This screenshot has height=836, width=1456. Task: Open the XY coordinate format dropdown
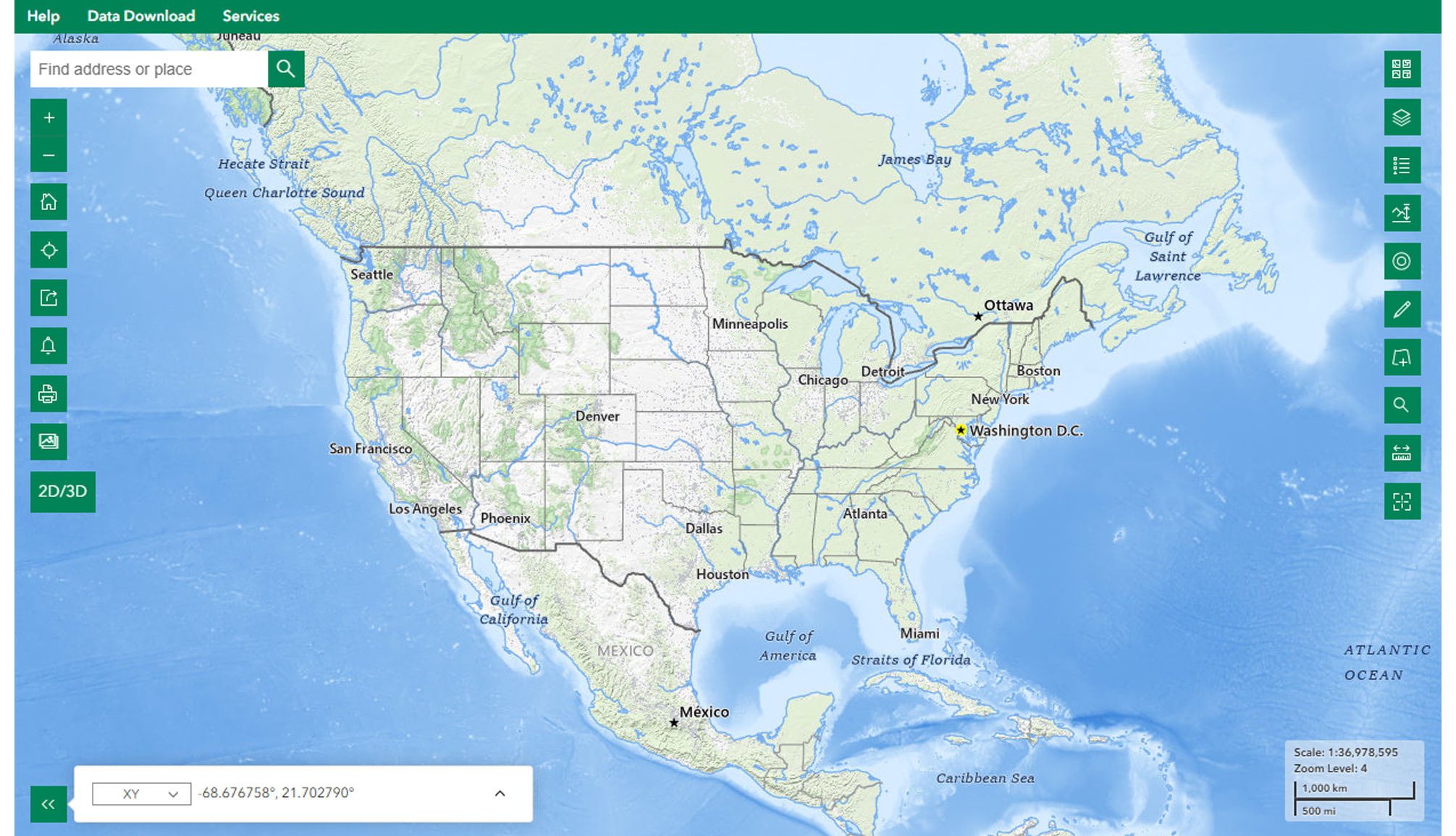click(x=142, y=794)
